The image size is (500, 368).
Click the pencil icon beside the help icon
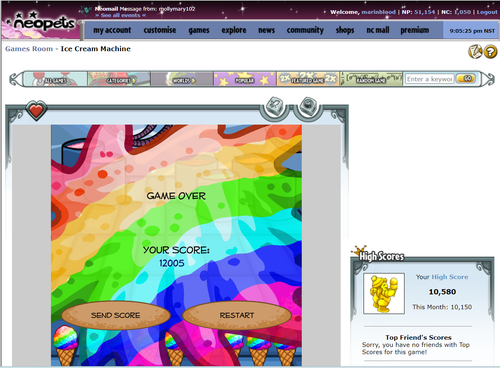(x=475, y=51)
